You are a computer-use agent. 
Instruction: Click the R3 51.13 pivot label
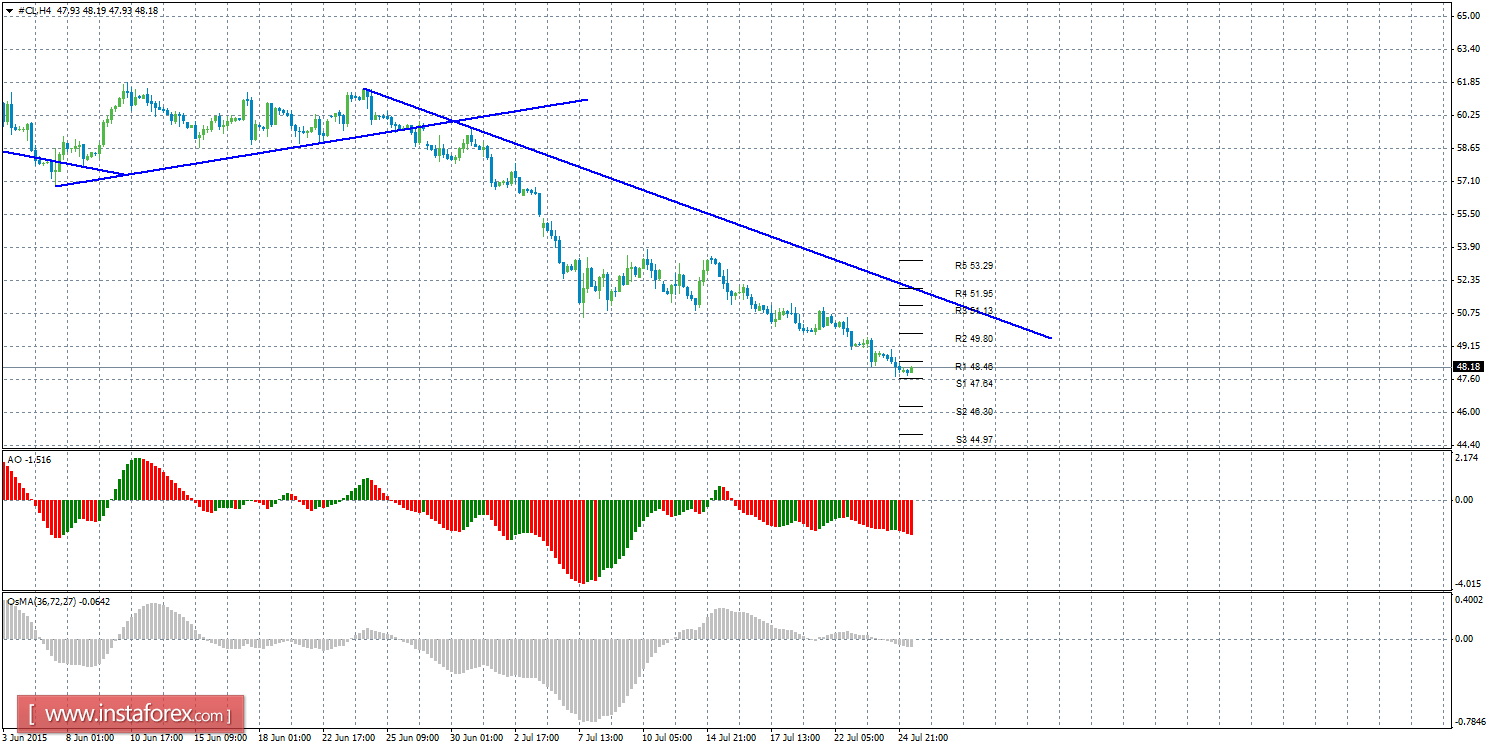tap(974, 311)
